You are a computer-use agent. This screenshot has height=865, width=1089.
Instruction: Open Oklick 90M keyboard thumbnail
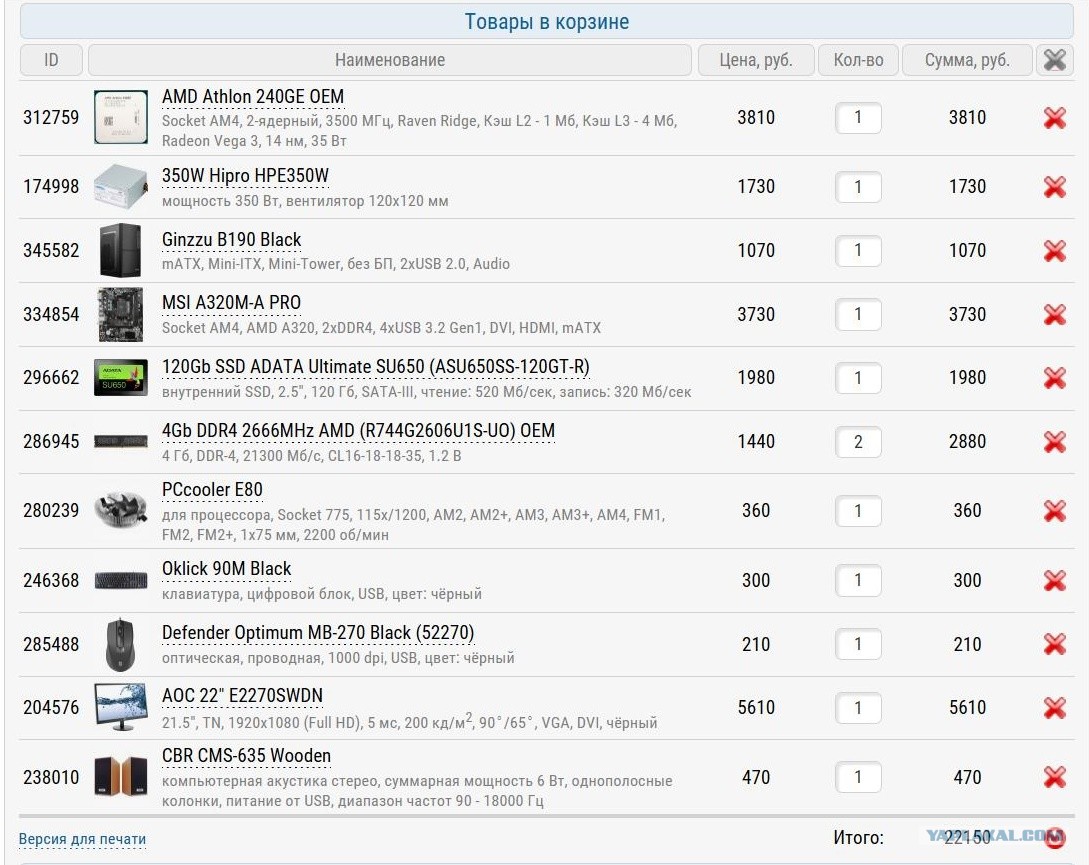pos(121,580)
